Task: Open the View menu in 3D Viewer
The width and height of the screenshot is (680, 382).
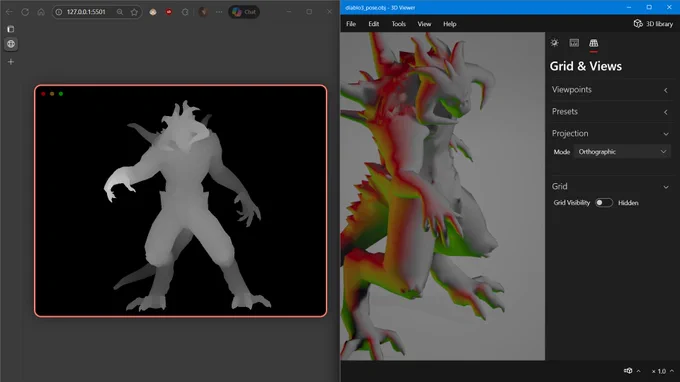Action: click(424, 24)
